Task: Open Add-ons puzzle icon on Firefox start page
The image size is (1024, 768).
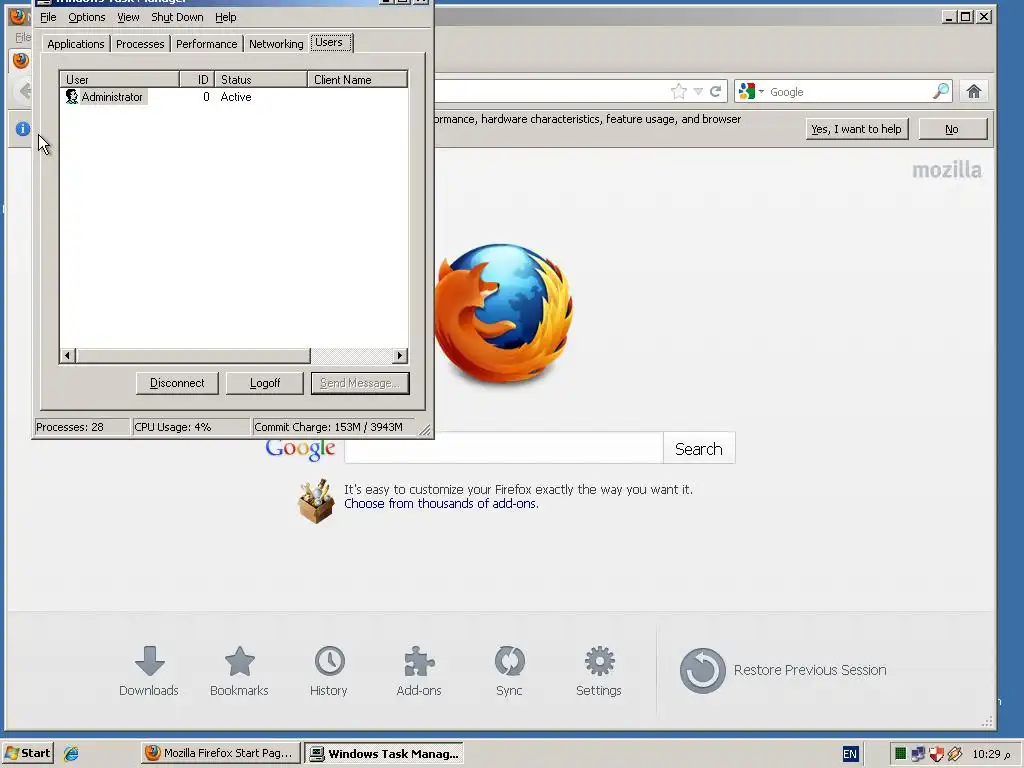Action: tap(419, 661)
